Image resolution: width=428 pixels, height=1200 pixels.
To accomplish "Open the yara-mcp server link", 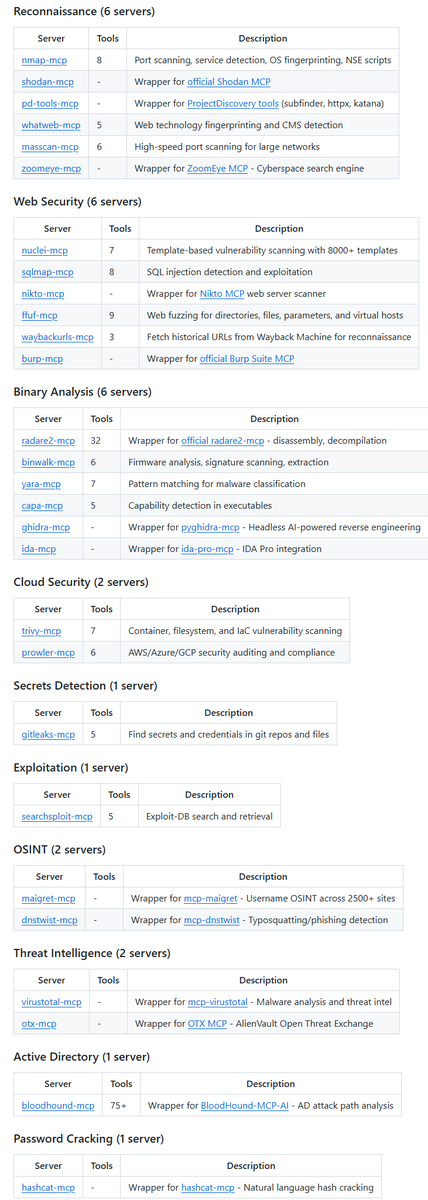I will coord(41,484).
